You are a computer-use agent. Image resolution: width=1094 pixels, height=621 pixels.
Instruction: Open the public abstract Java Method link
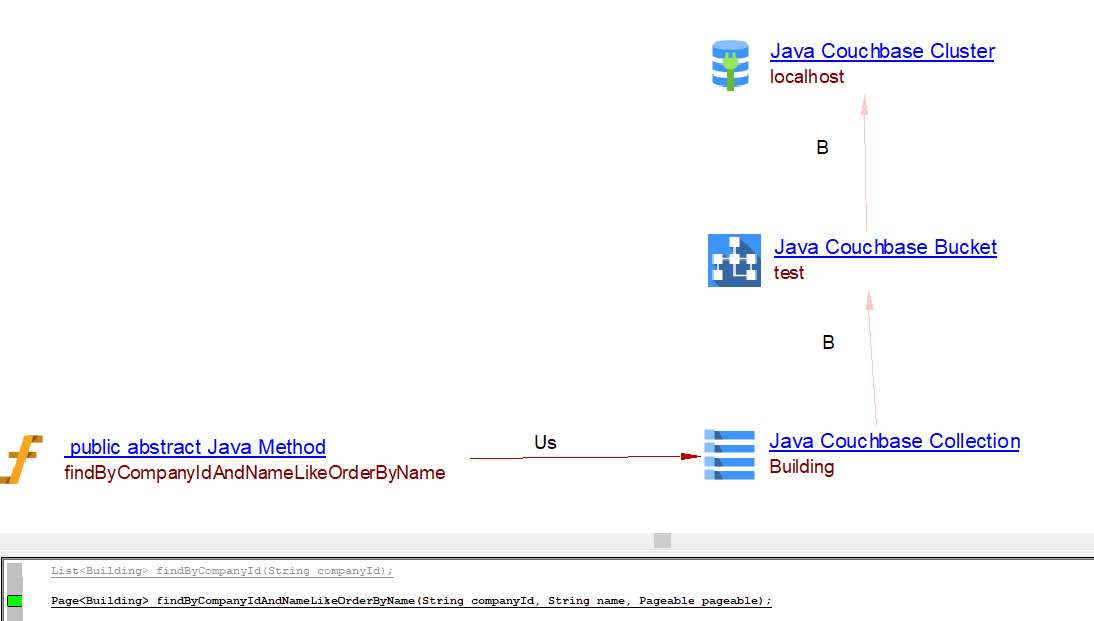tap(196, 447)
